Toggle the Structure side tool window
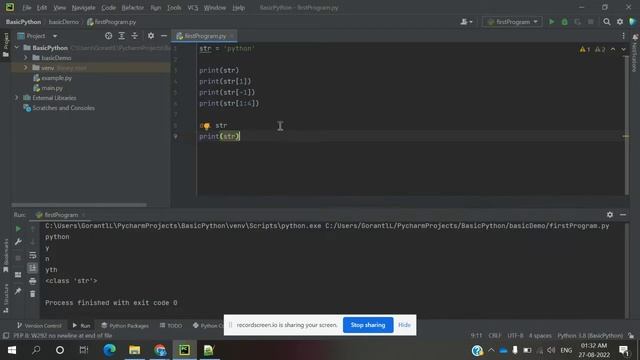 pyautogui.click(x=5, y=298)
